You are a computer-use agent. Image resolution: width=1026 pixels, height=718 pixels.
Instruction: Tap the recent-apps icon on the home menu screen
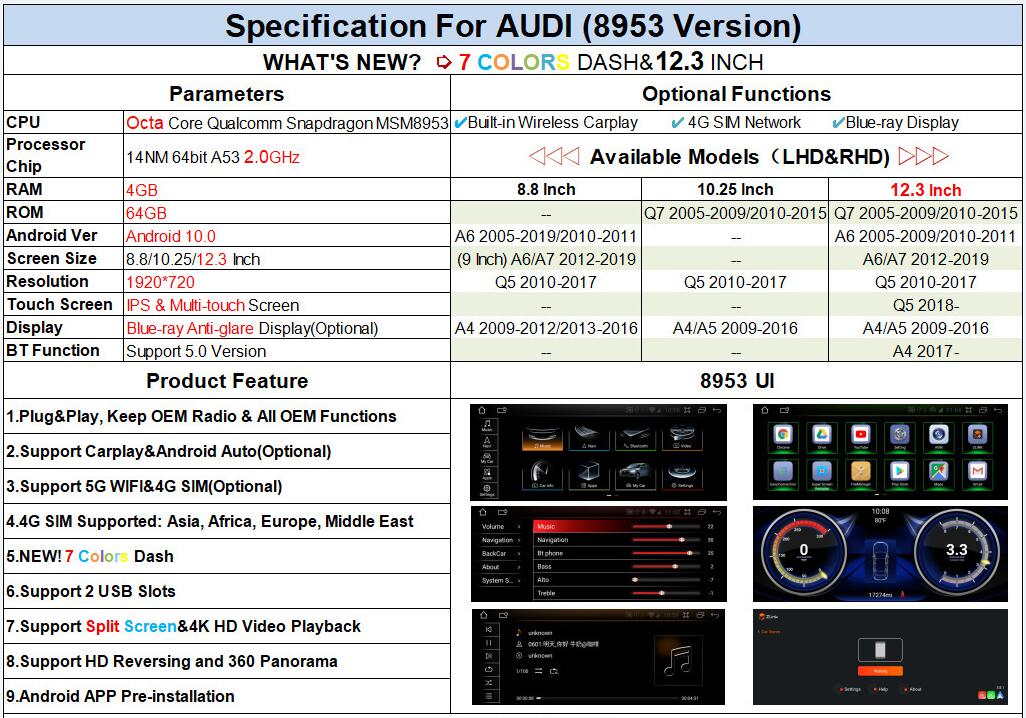[x=701, y=410]
